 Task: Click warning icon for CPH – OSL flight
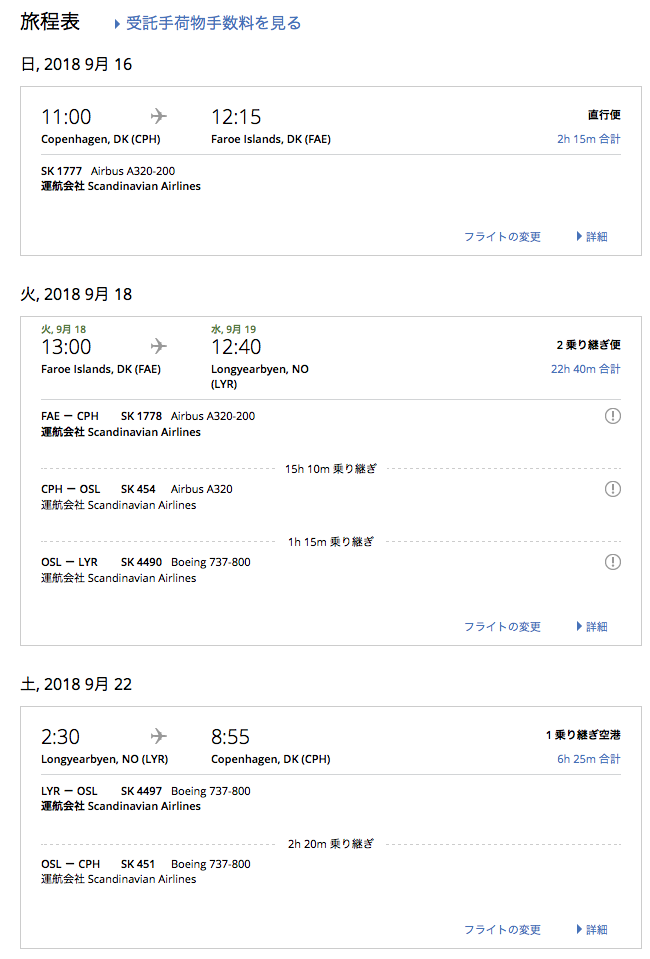click(613, 489)
